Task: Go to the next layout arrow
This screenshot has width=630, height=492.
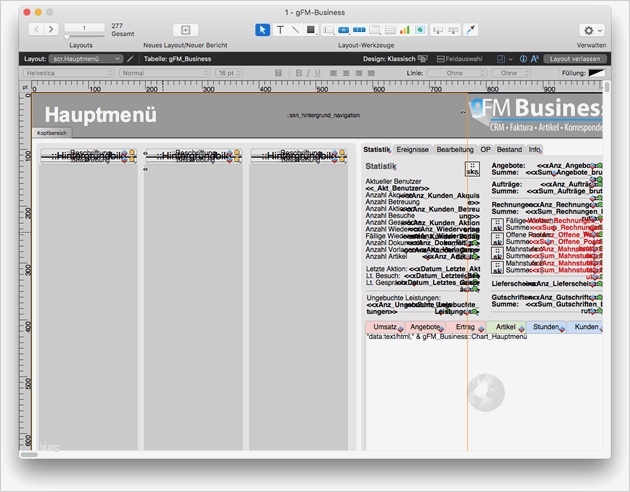Action: point(51,29)
